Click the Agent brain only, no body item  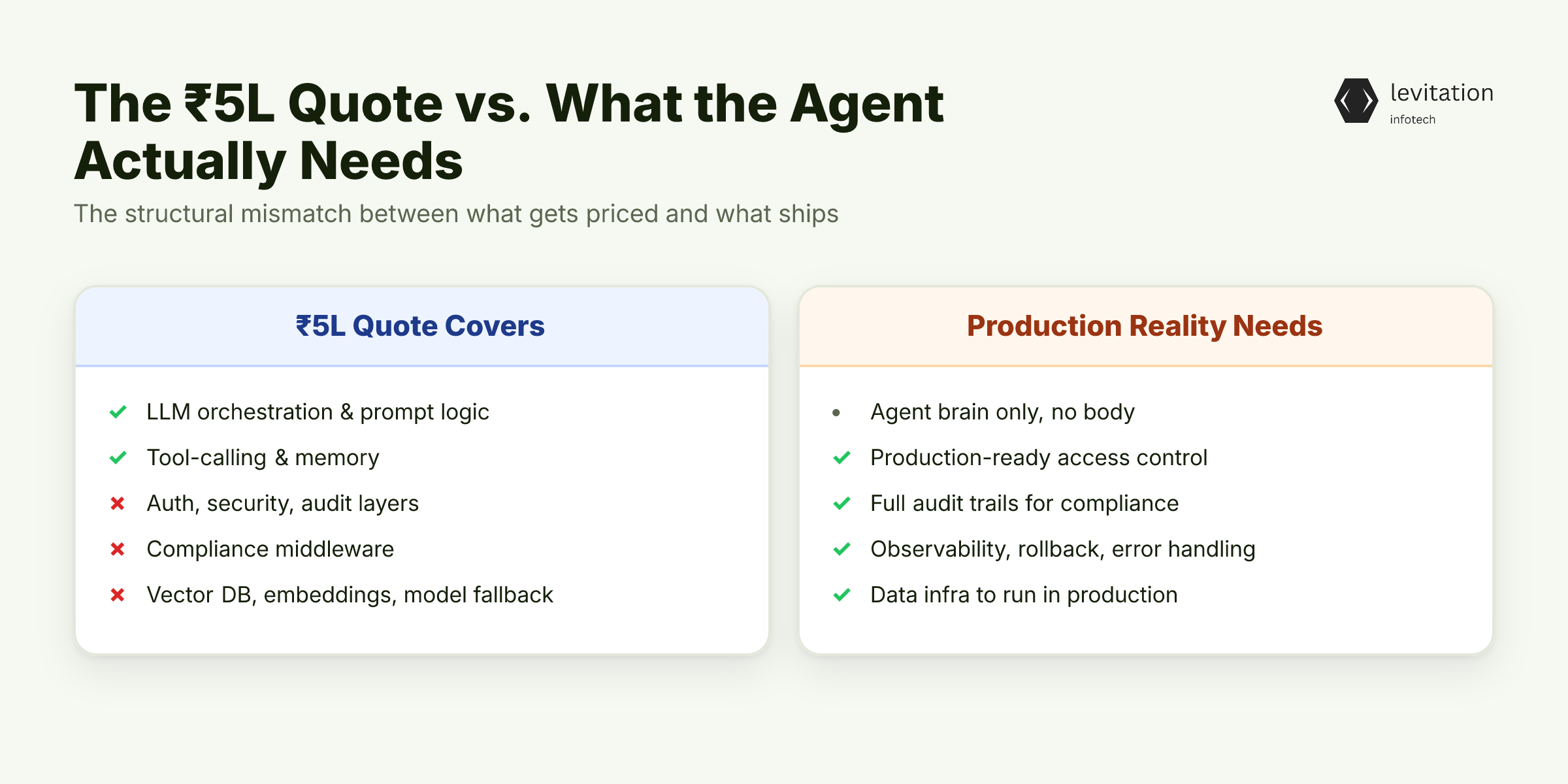point(1002,412)
